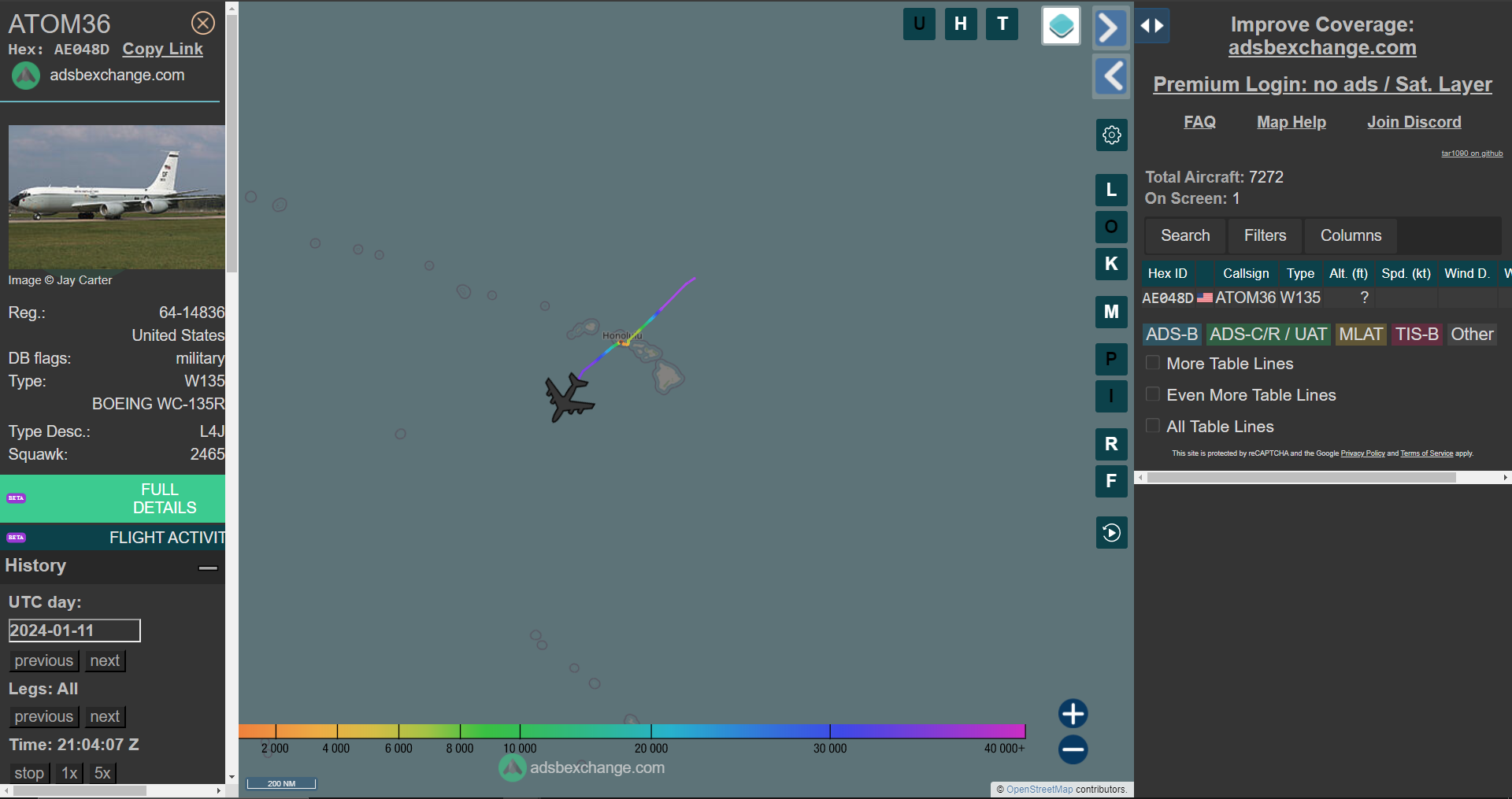Go to previous UTC day
Viewport: 1512px width, 799px height.
[44, 660]
